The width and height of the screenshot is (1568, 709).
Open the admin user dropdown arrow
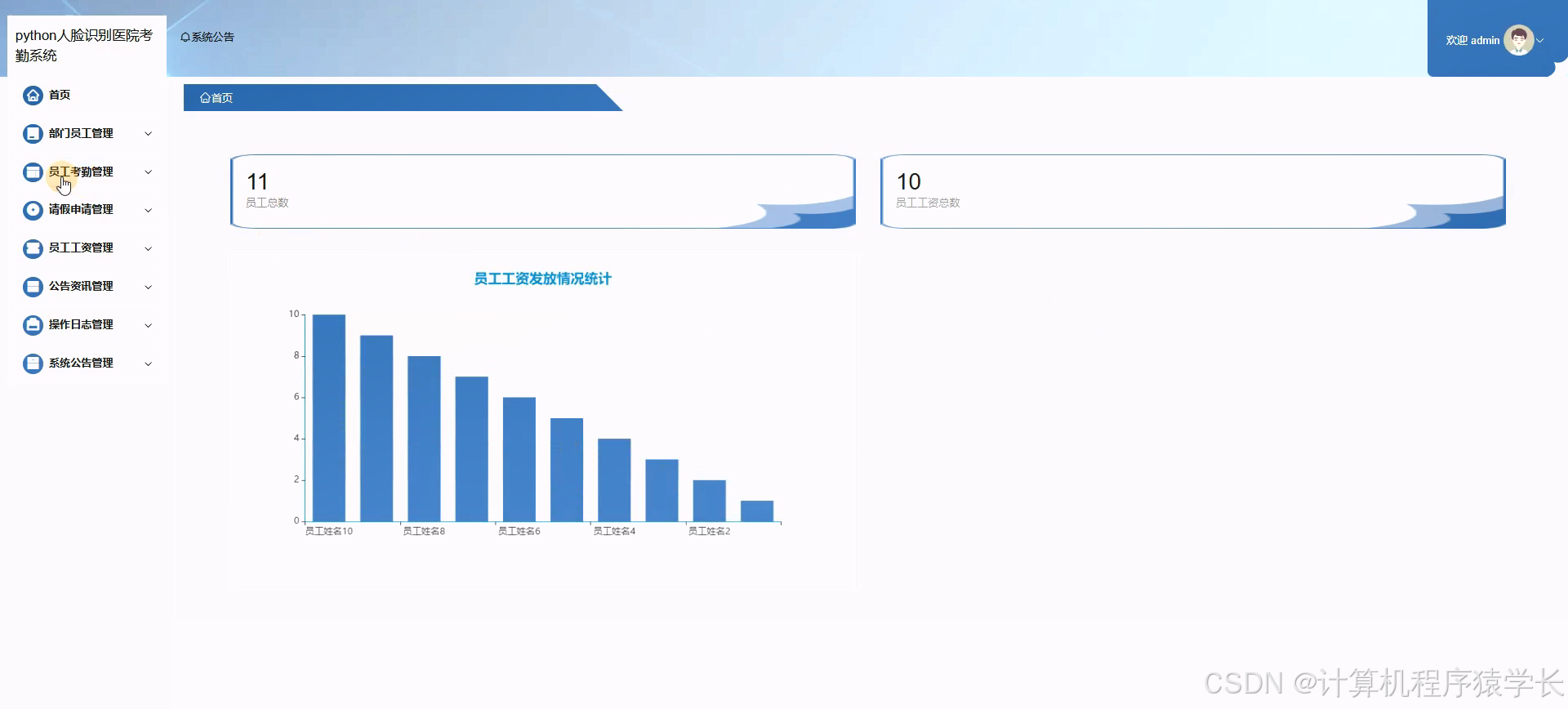(1540, 40)
